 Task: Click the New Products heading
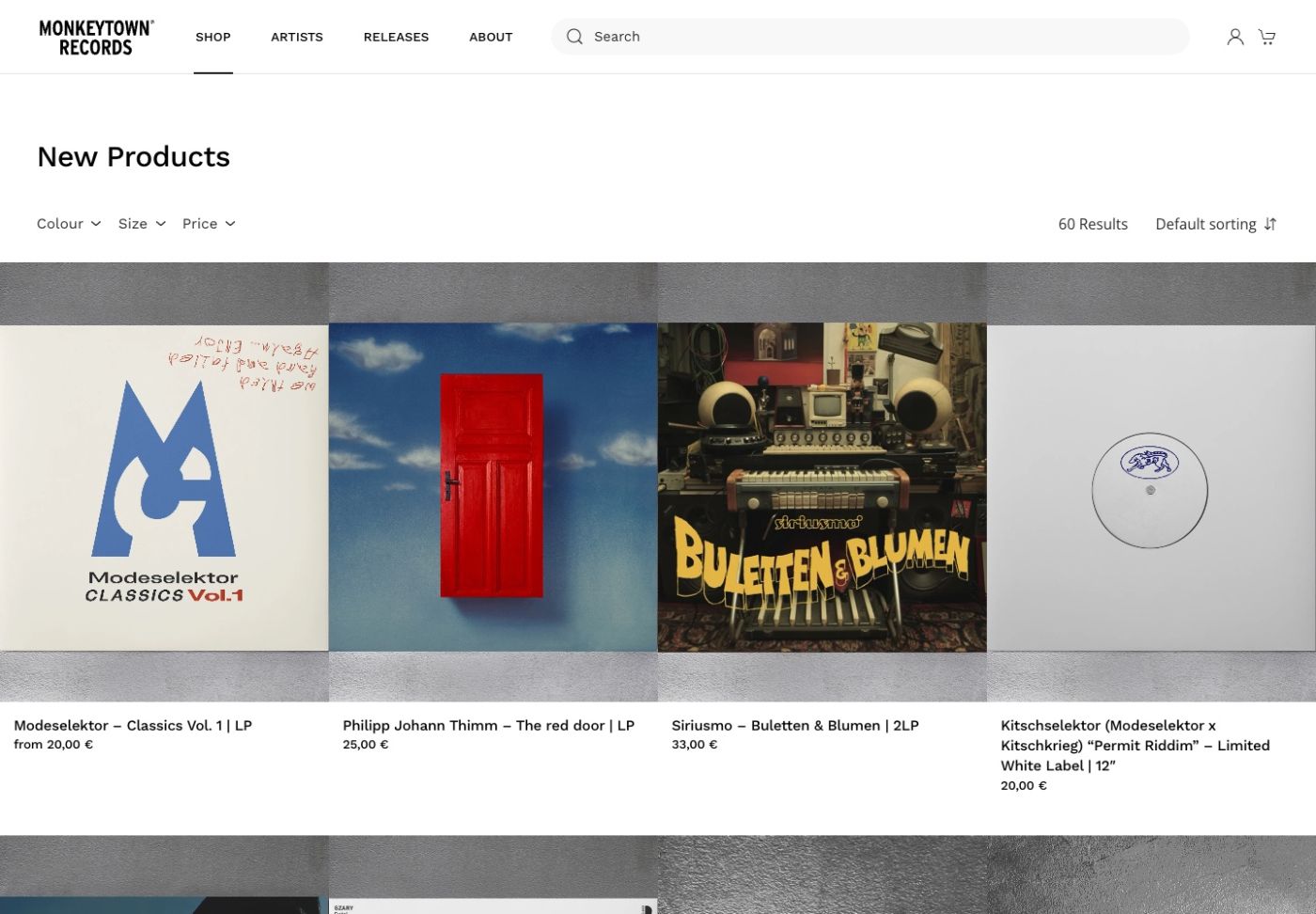click(133, 156)
